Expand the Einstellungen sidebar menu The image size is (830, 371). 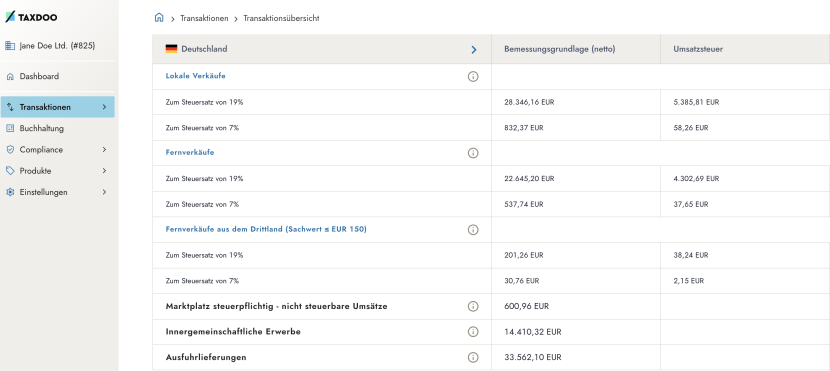click(57, 192)
